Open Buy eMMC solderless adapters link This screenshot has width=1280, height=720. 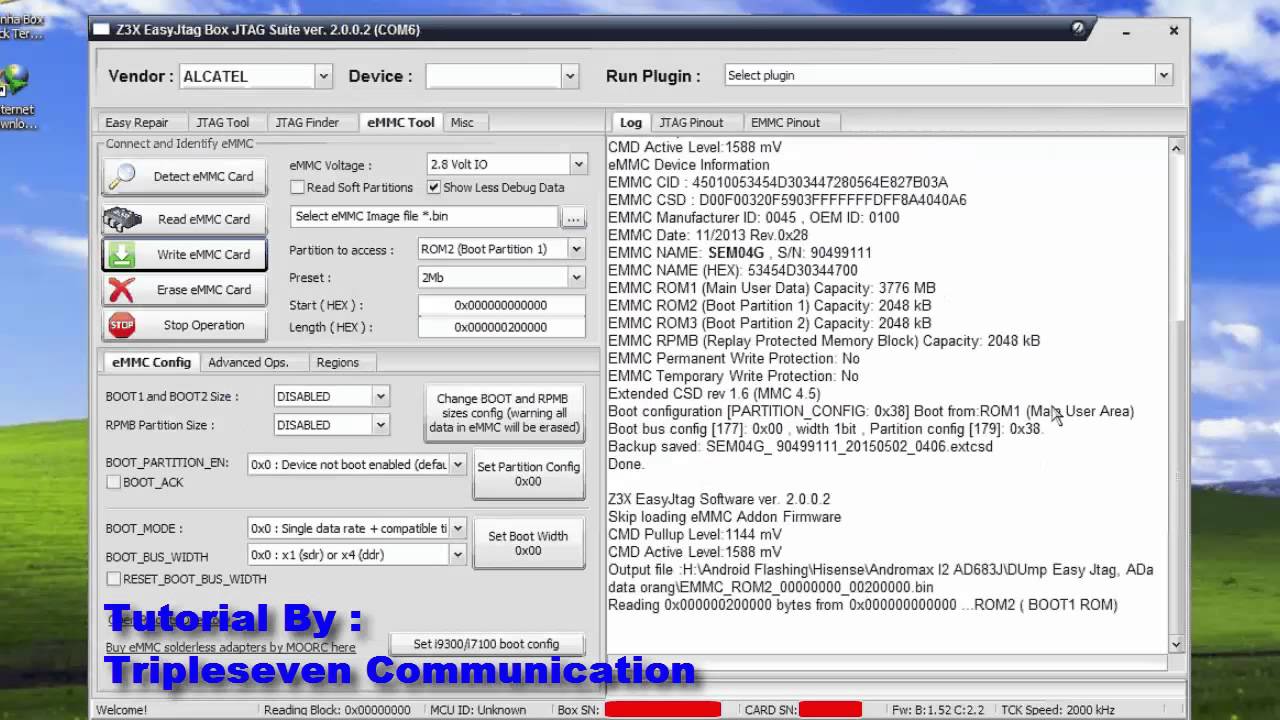point(231,647)
